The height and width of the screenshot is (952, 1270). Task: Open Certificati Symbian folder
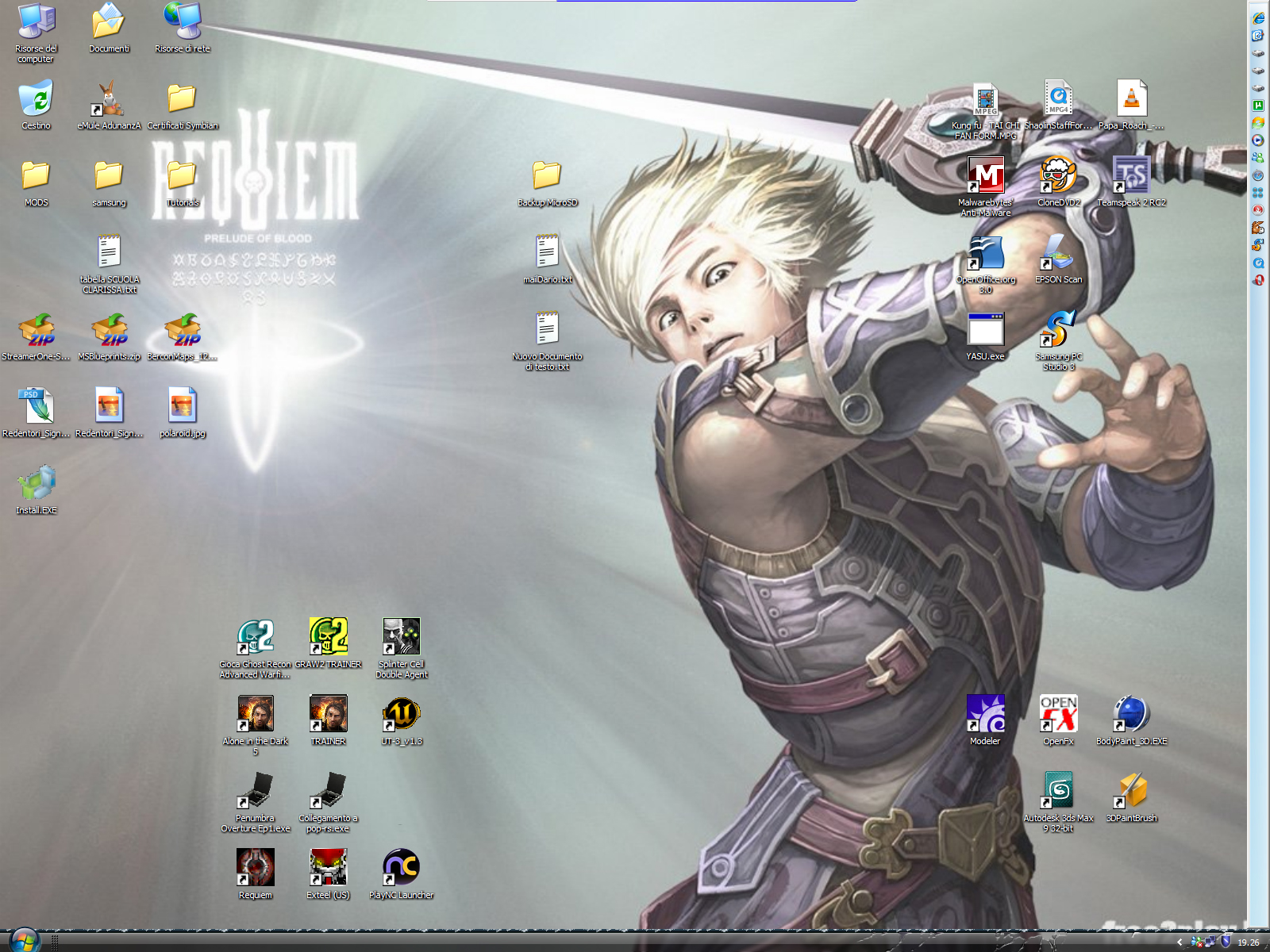click(182, 106)
